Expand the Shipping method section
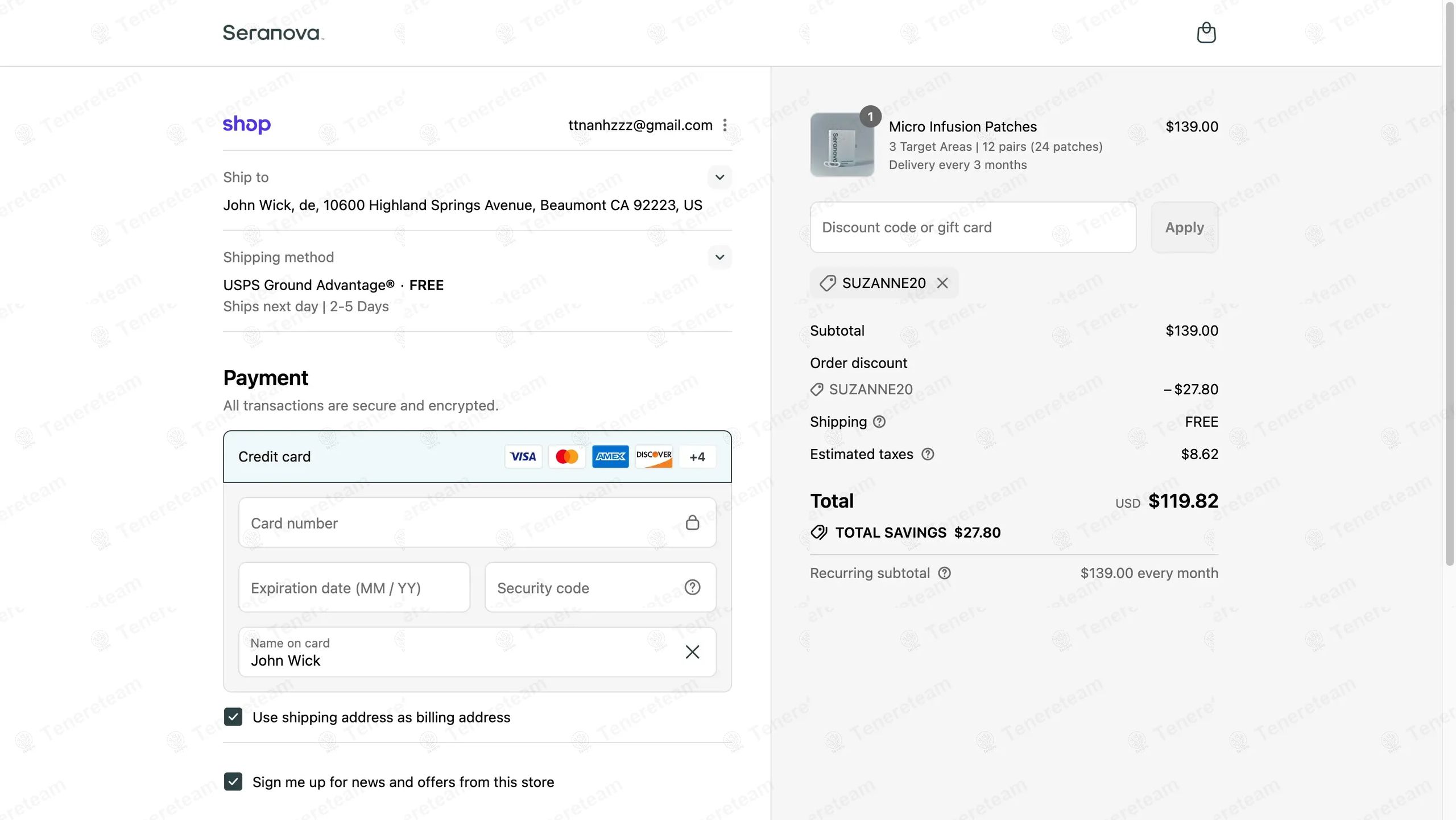1456x820 pixels. 719,257
